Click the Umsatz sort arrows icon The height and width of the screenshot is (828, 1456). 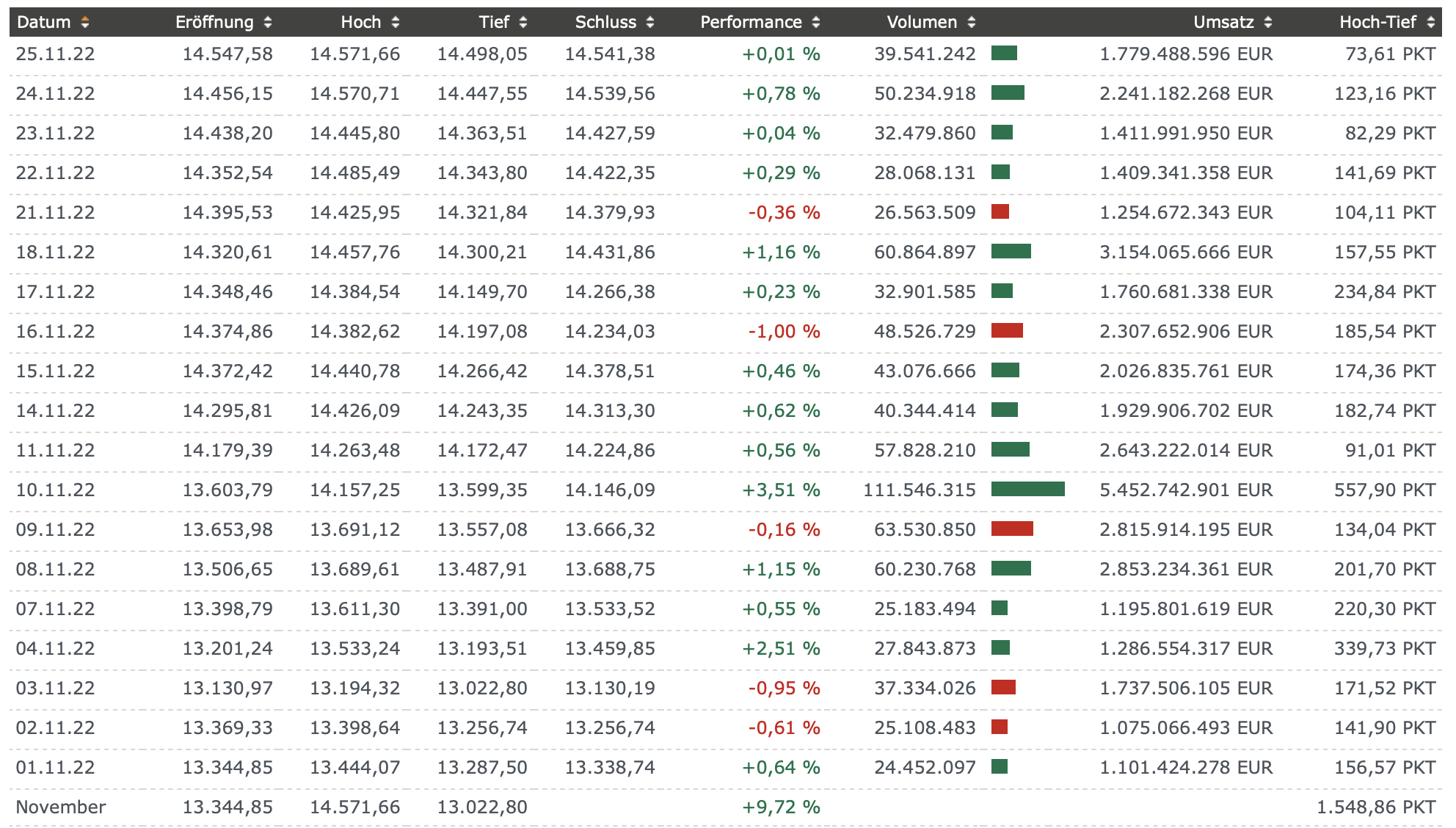click(1268, 23)
